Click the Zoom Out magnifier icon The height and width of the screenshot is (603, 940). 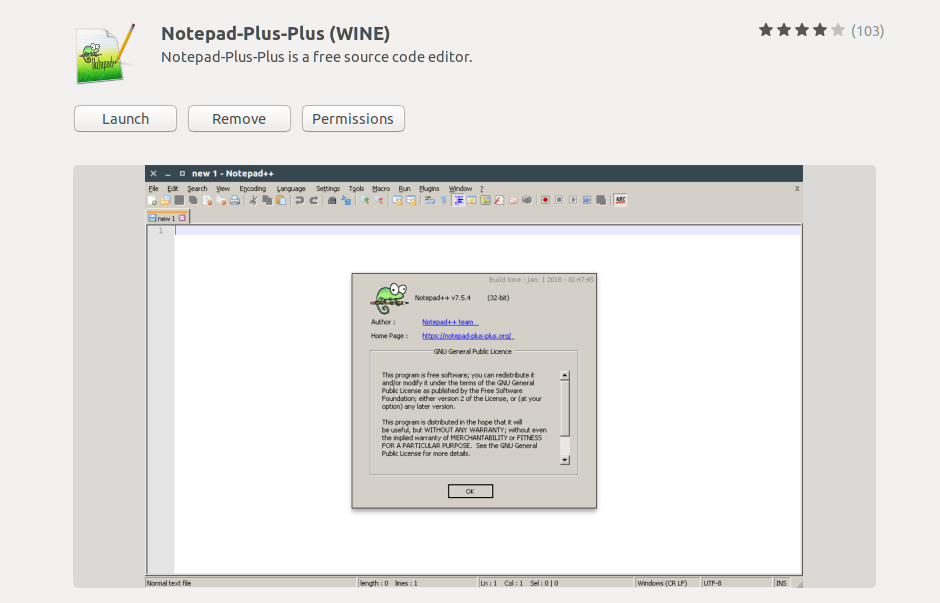coord(379,200)
